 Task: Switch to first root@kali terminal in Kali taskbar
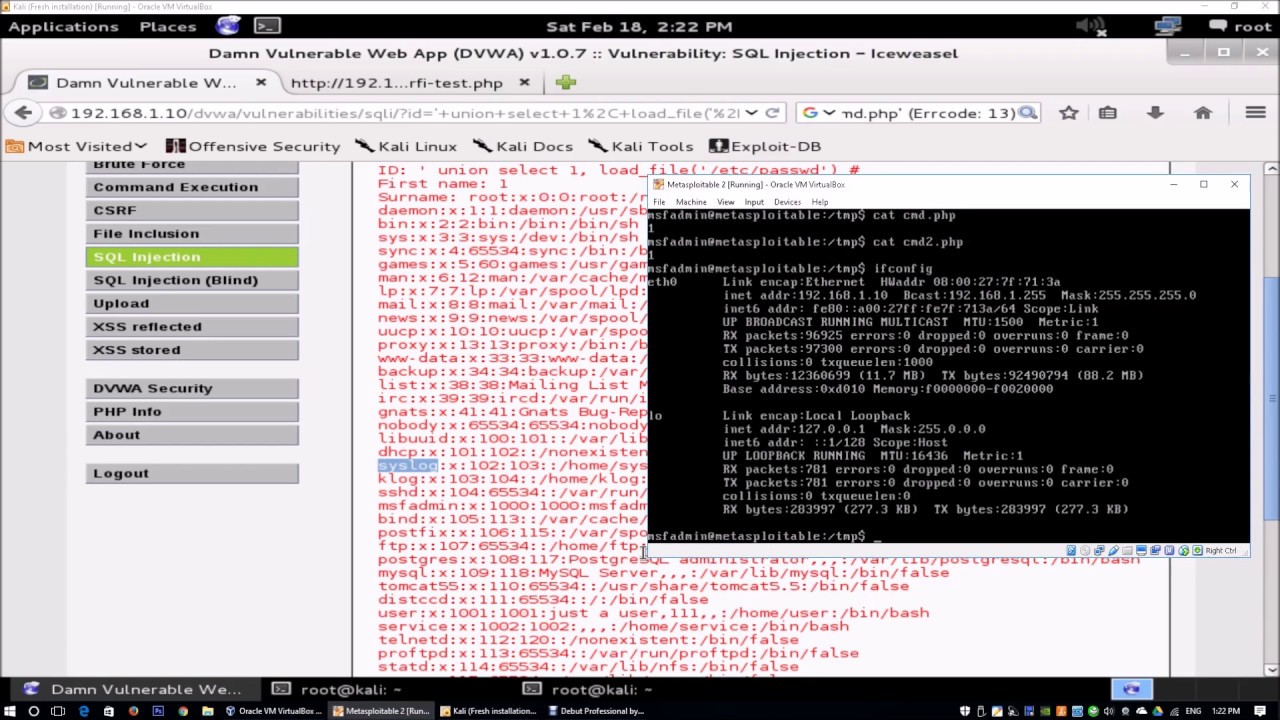[x=337, y=689]
